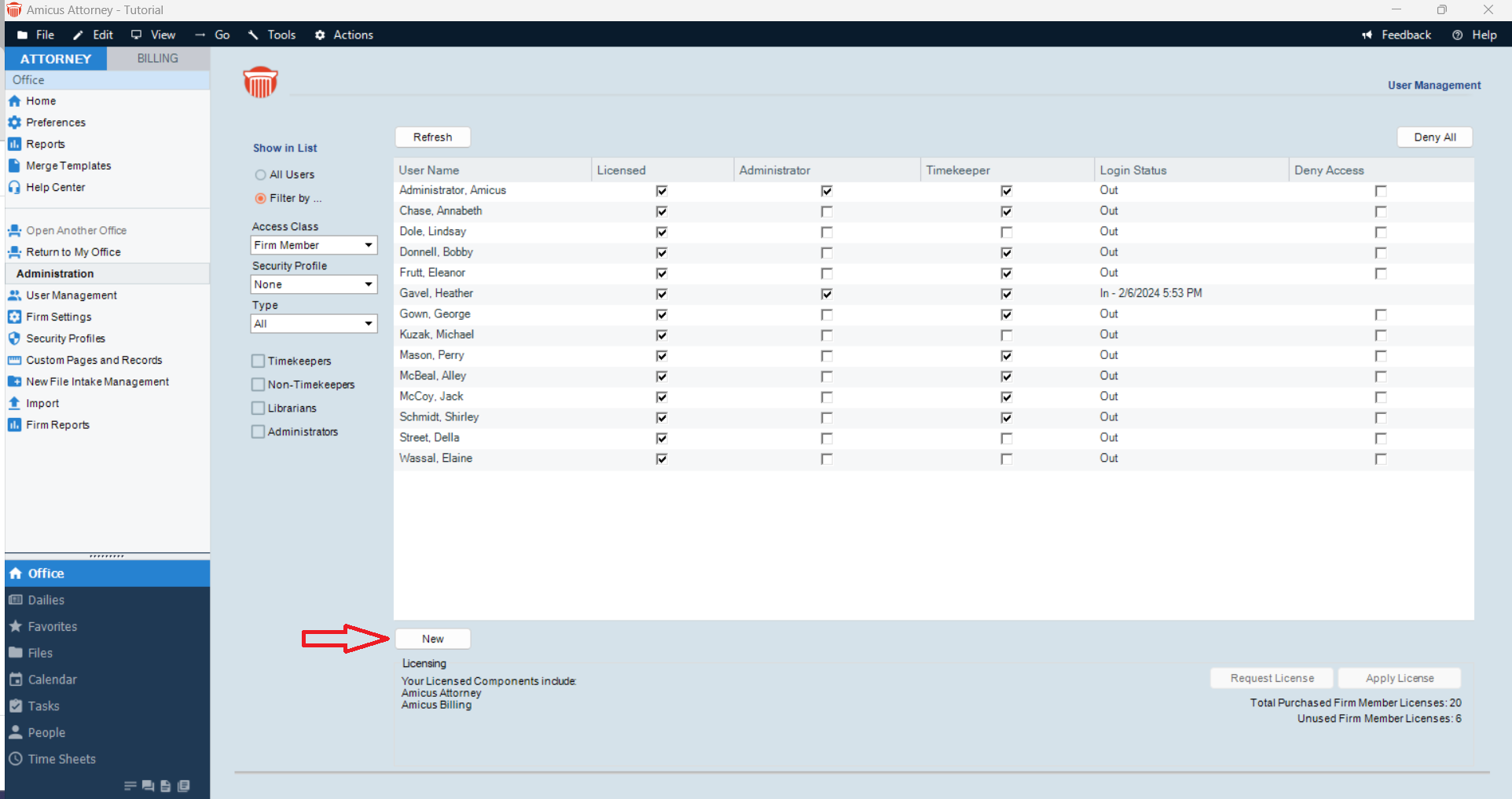Viewport: 1512px width, 799px height.
Task: Toggle Timekeeper checkbox for Dole, Lindsay
Action: 1007,233
